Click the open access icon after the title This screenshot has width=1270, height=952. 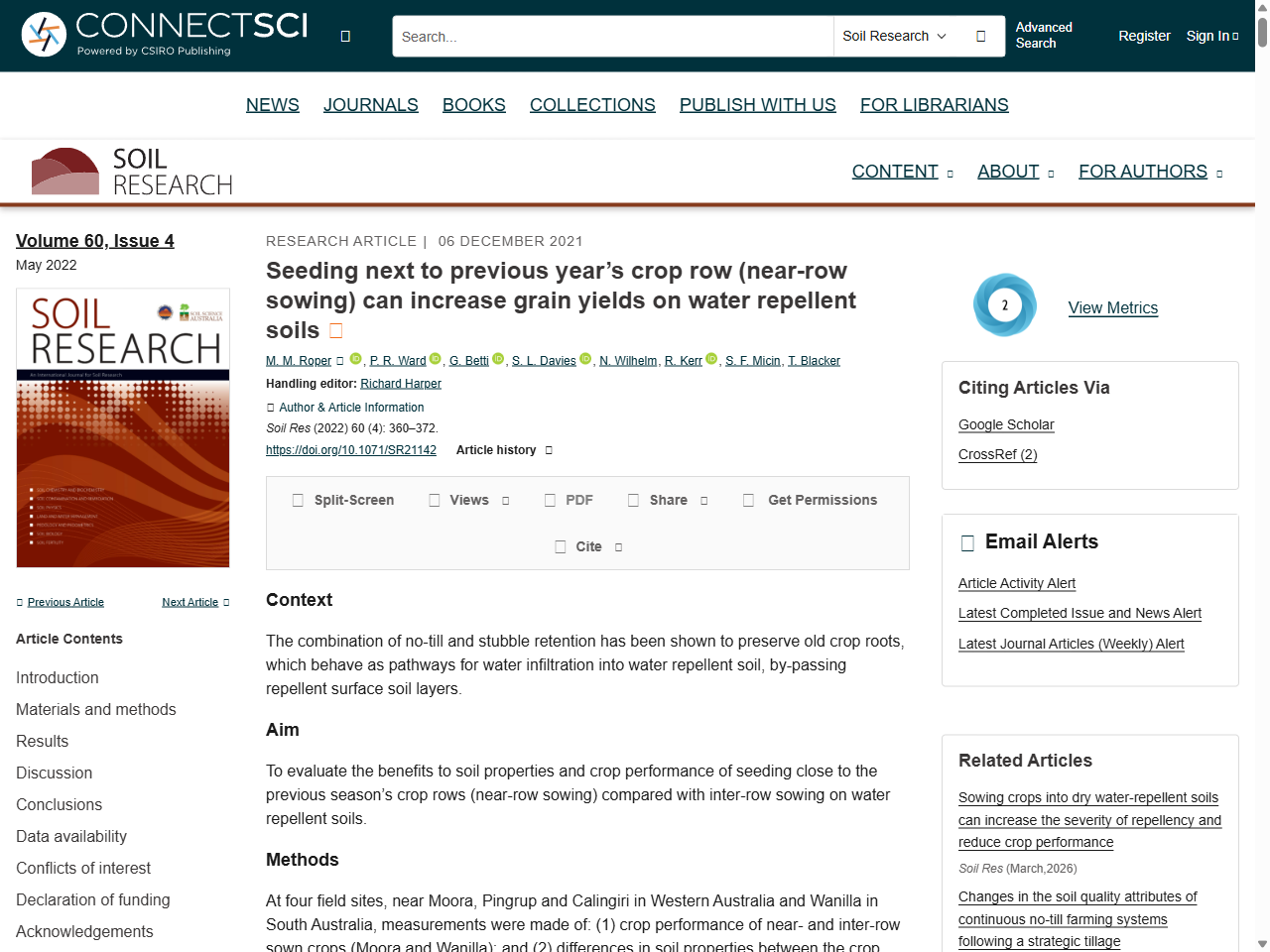tap(335, 330)
